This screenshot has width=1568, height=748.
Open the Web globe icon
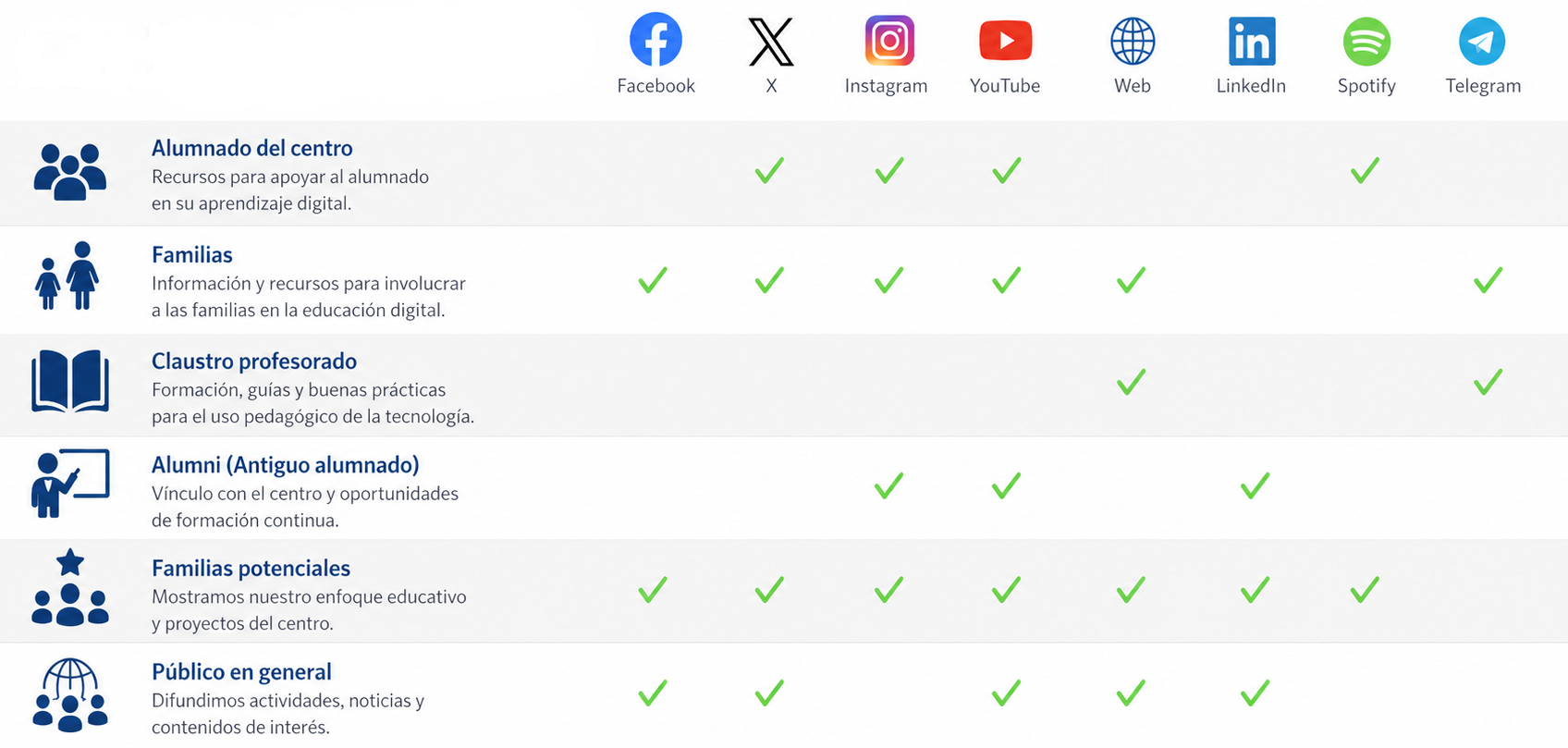1133,42
